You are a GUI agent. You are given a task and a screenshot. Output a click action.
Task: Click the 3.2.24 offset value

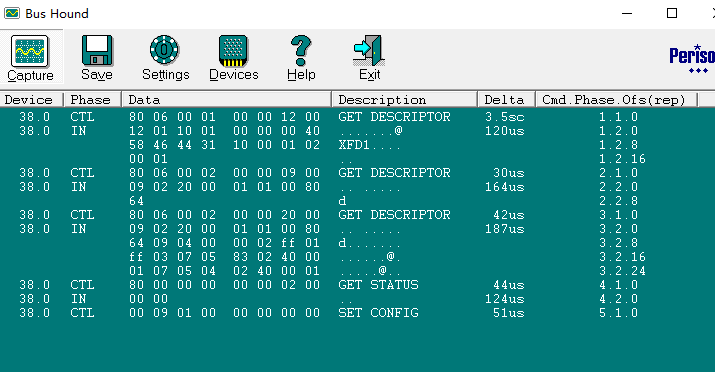622,271
